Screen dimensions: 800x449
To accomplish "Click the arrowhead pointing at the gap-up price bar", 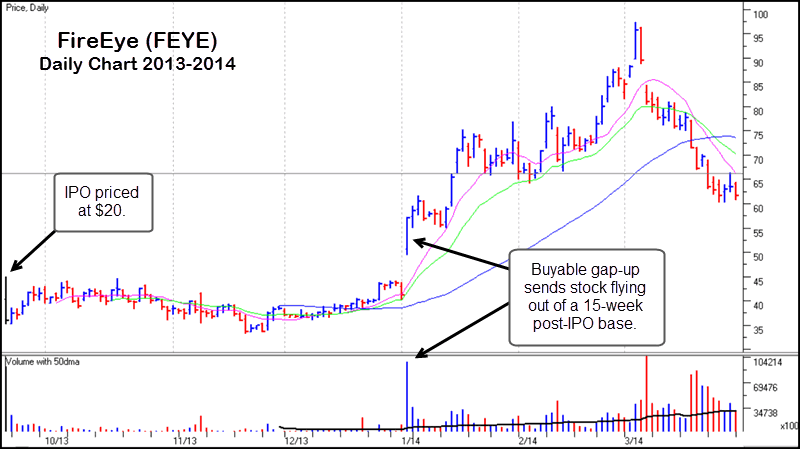I will (x=417, y=241).
